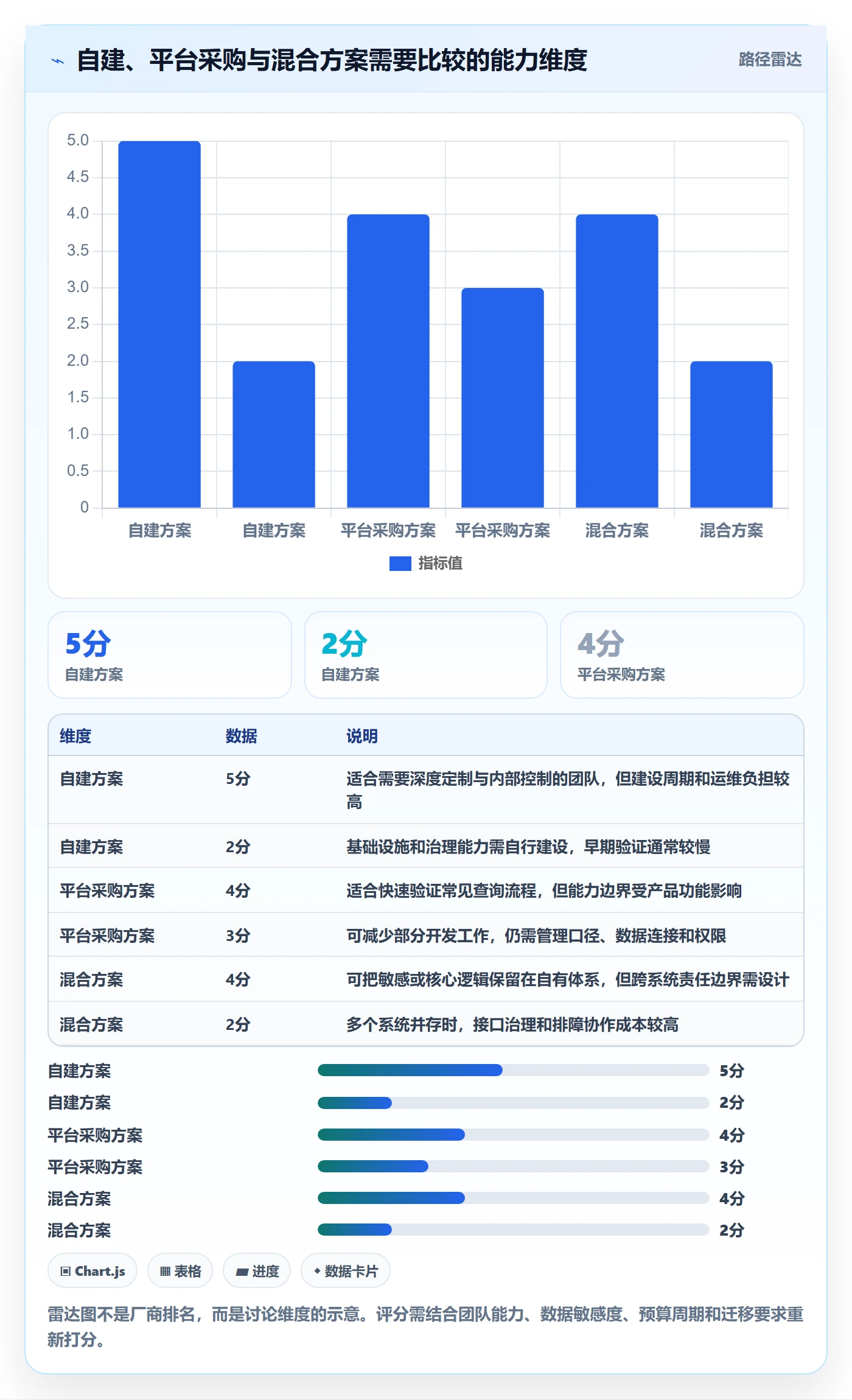Click the 1.5 tick label on the y-axis
852x1400 pixels.
(x=78, y=397)
